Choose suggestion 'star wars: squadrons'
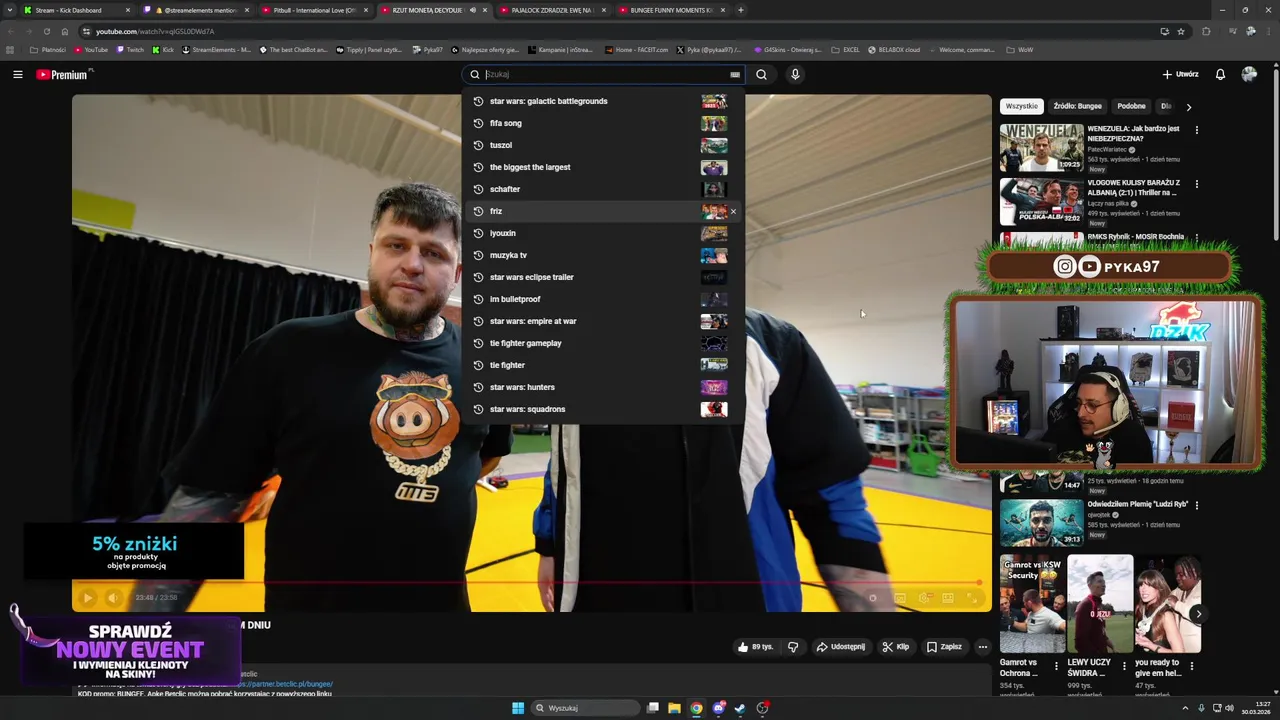This screenshot has width=1280, height=720. [x=603, y=409]
